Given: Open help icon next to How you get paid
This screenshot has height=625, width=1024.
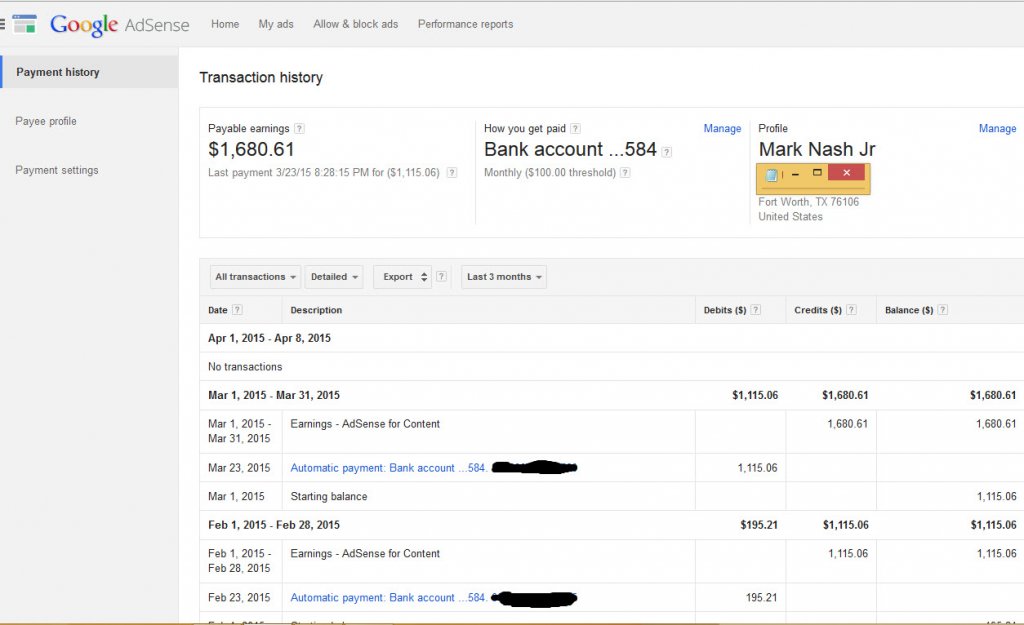Looking at the screenshot, I should (575, 129).
